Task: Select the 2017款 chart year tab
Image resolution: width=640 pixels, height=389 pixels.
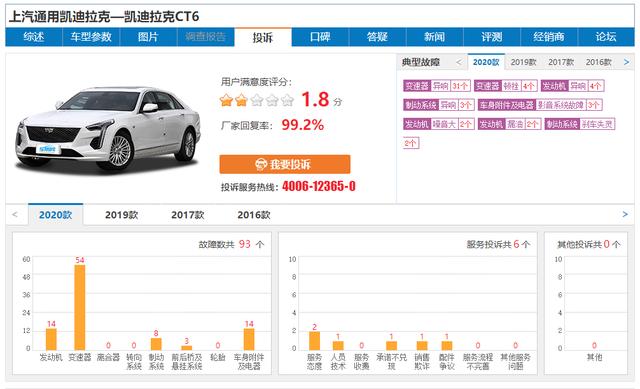Action: 188,215
